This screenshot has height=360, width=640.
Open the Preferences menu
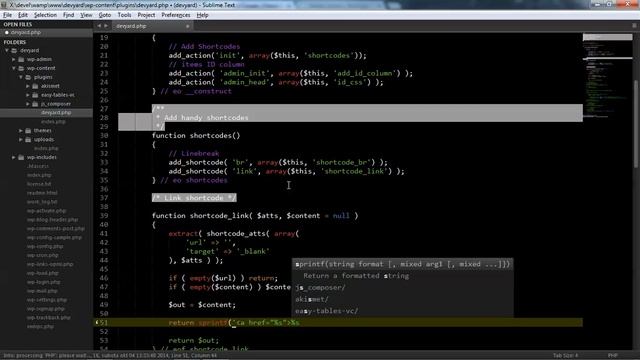coord(176,15)
